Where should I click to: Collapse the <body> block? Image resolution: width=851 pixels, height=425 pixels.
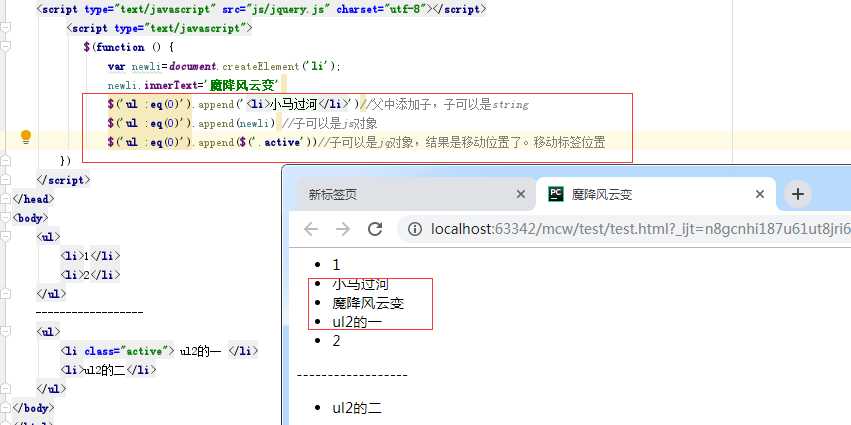click(x=5, y=218)
